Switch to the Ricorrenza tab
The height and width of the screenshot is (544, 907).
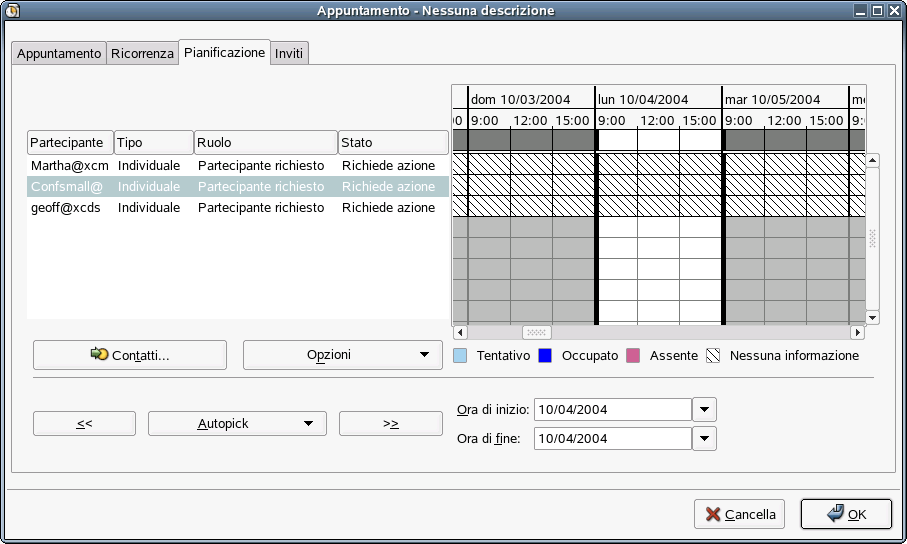coord(142,53)
